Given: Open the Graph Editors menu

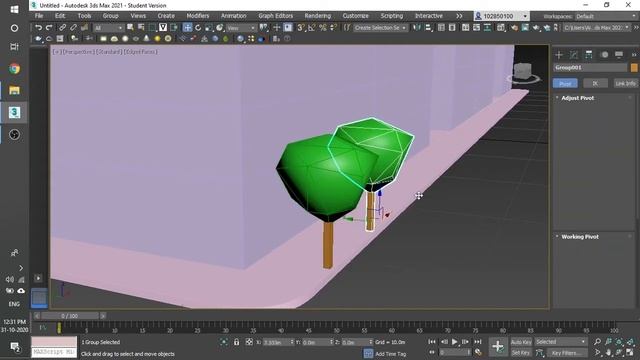Looking at the screenshot, I should pyautogui.click(x=276, y=16).
